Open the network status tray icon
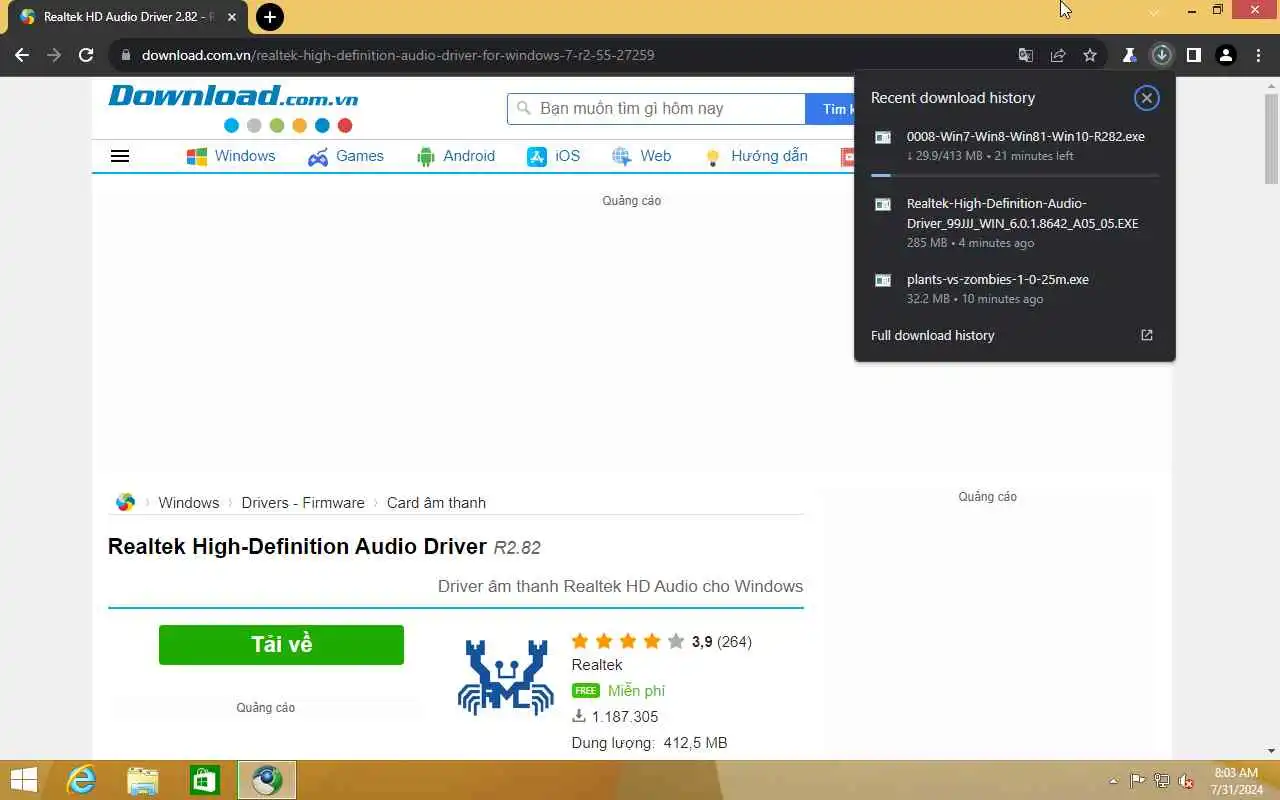The width and height of the screenshot is (1280, 800). (1162, 781)
